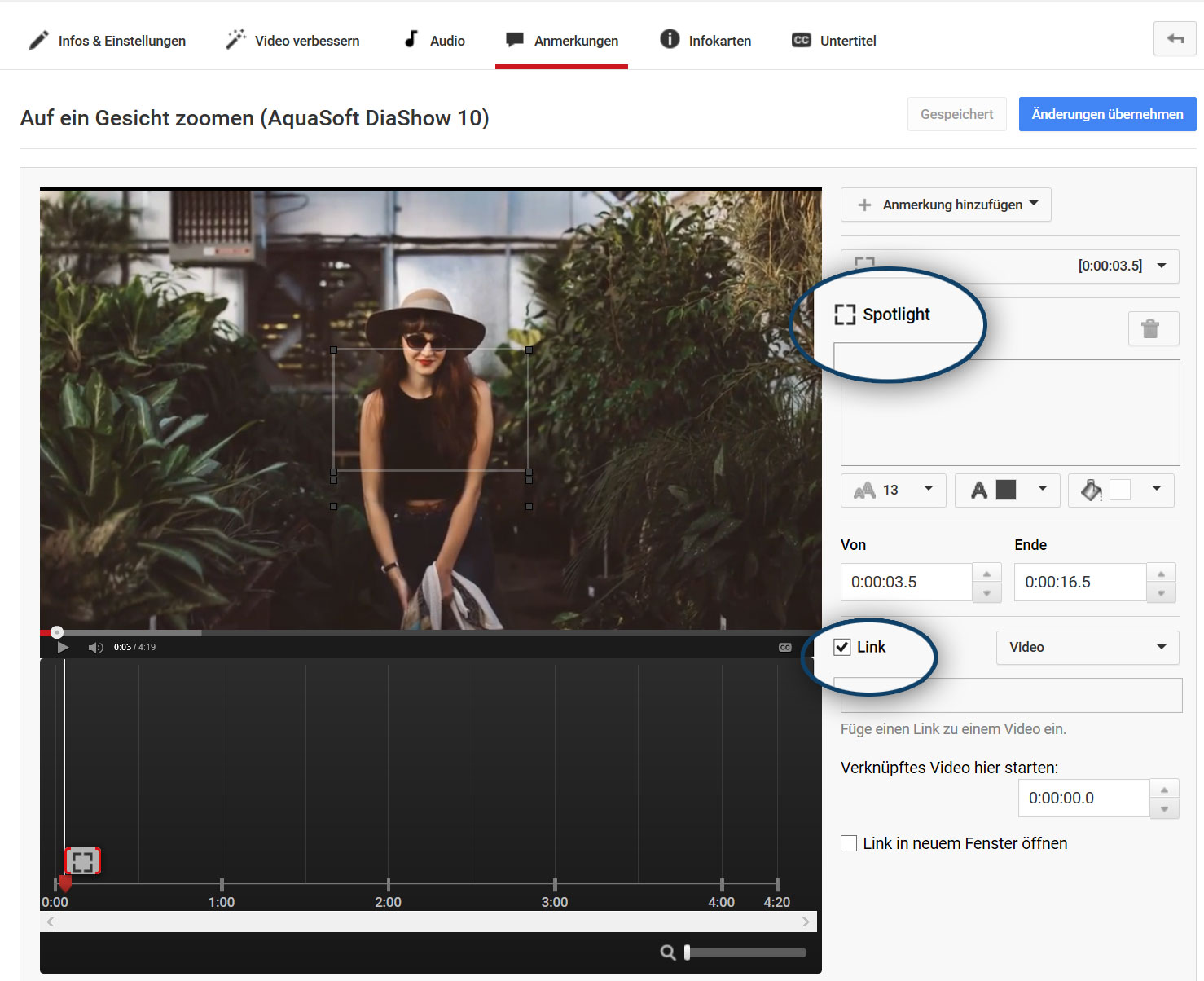Viewport: 1204px width, 981px height.
Task: Toggle closed captions CC icon in player
Action: pos(784,647)
